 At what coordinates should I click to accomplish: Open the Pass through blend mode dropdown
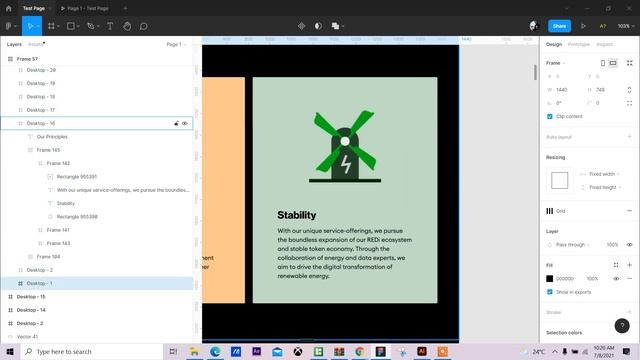(573, 244)
